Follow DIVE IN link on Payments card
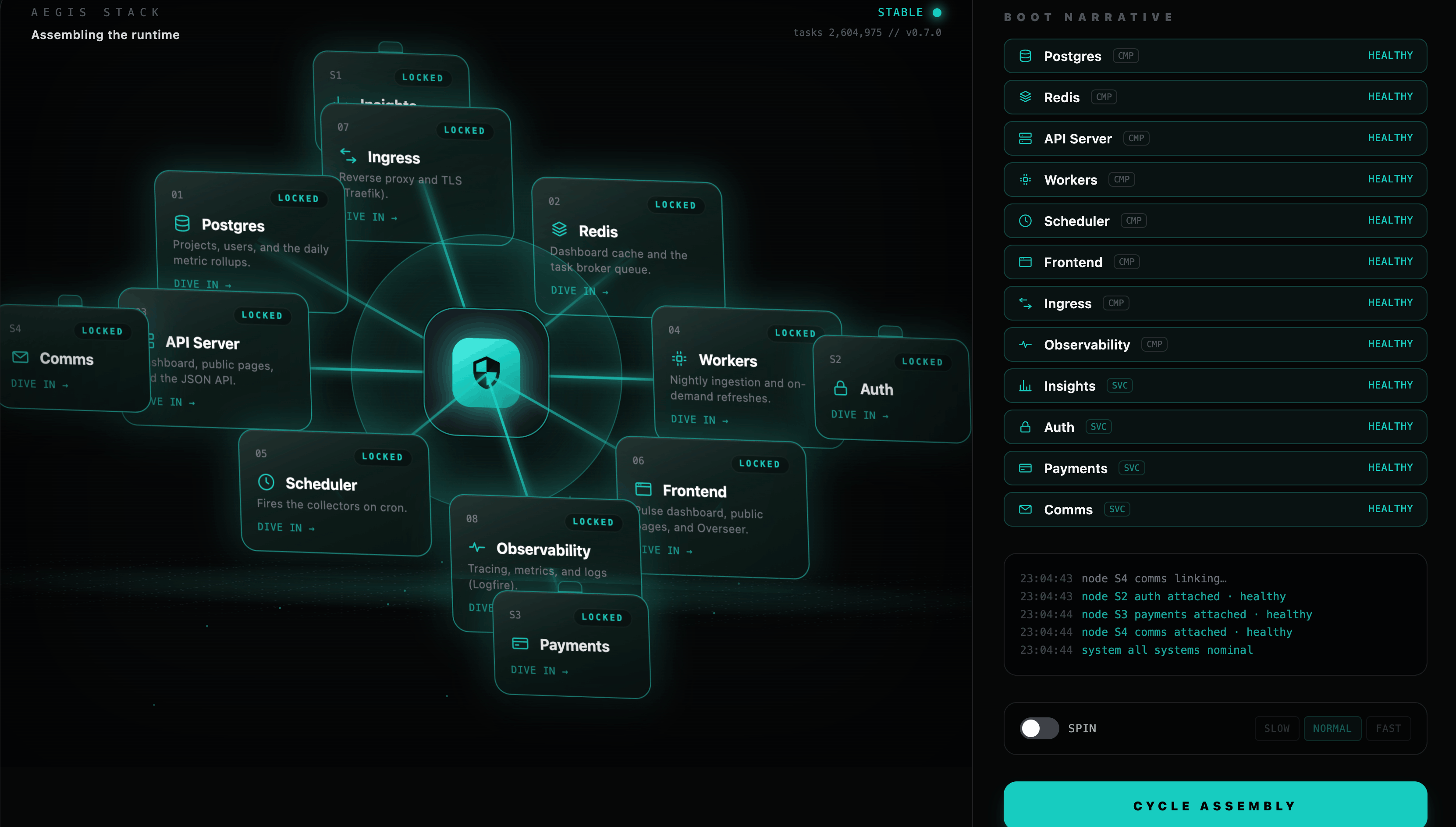Screen dimensions: 1456x827 pos(539,670)
